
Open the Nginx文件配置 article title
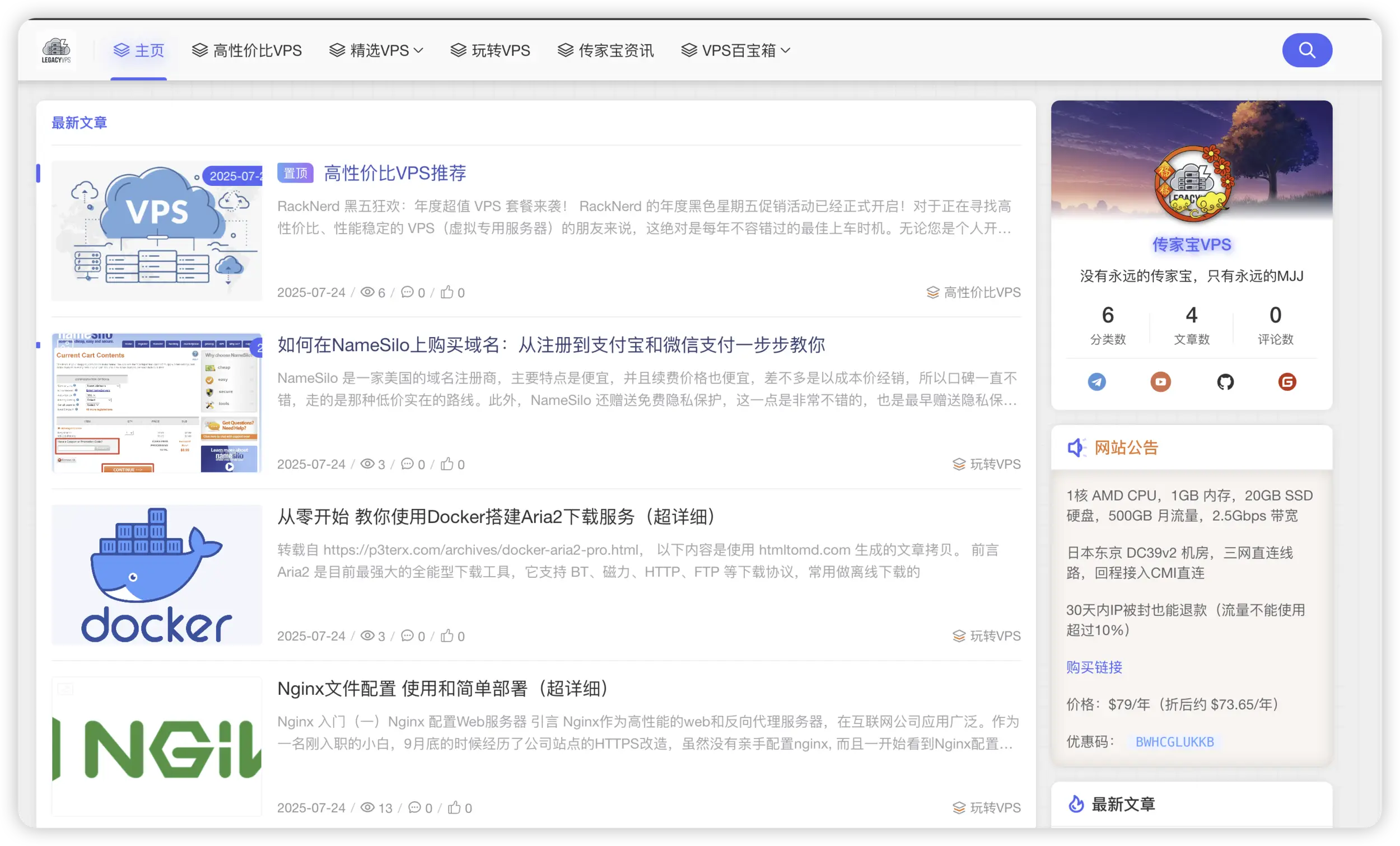[442, 688]
